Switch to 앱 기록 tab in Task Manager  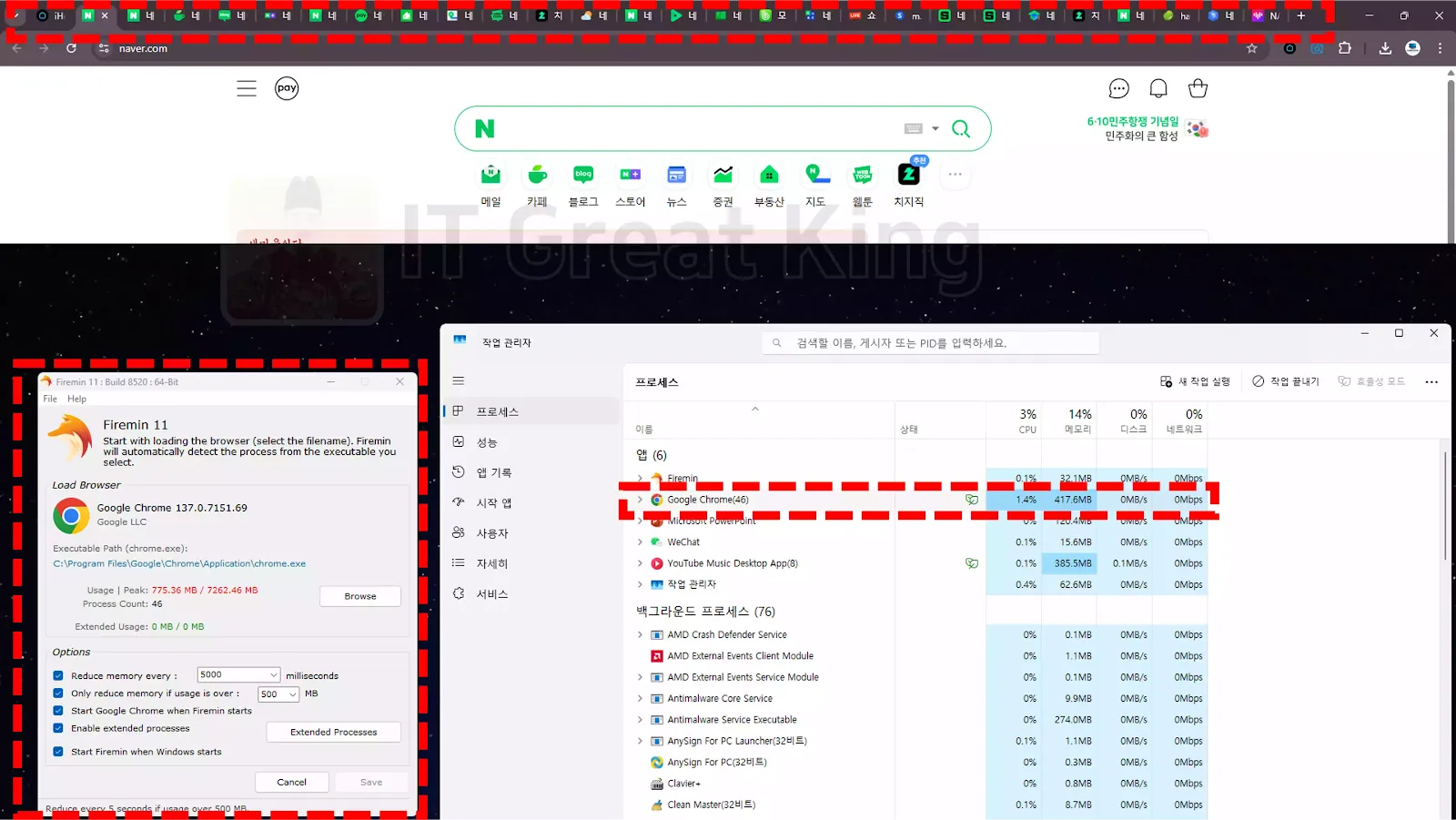531,472
